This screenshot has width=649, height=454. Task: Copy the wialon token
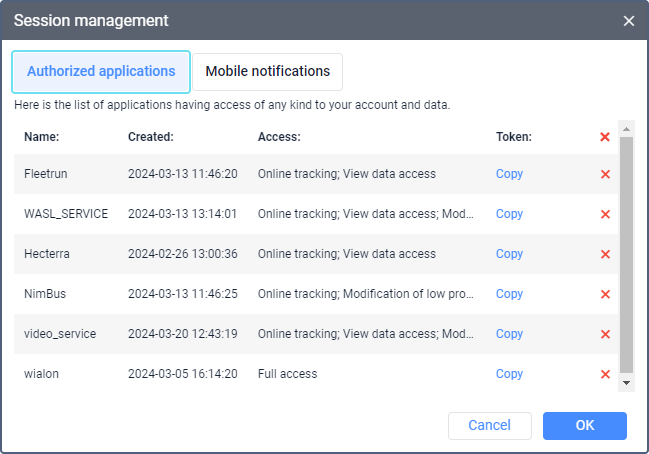[x=509, y=374]
